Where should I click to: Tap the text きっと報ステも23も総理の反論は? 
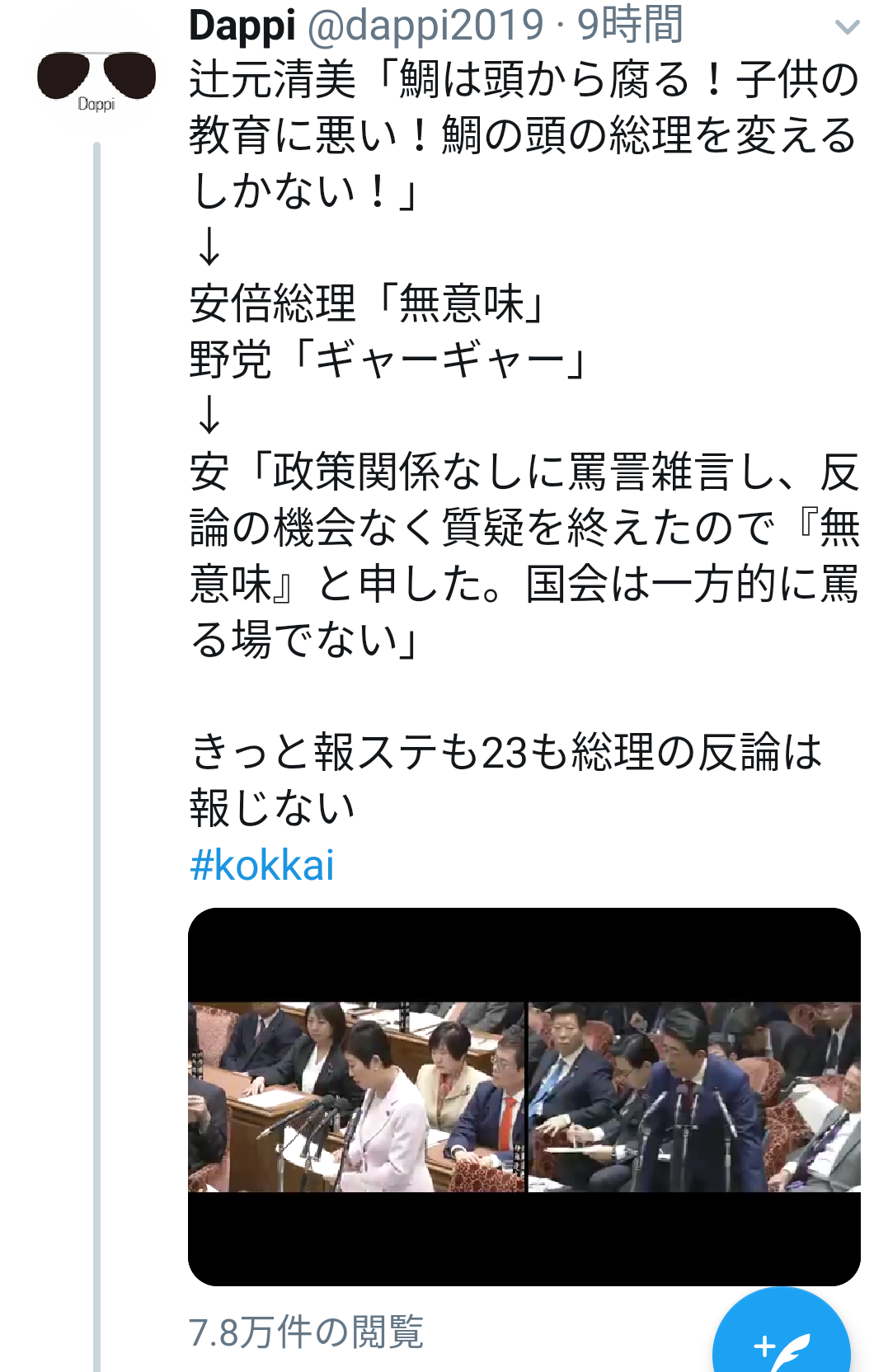point(506,752)
